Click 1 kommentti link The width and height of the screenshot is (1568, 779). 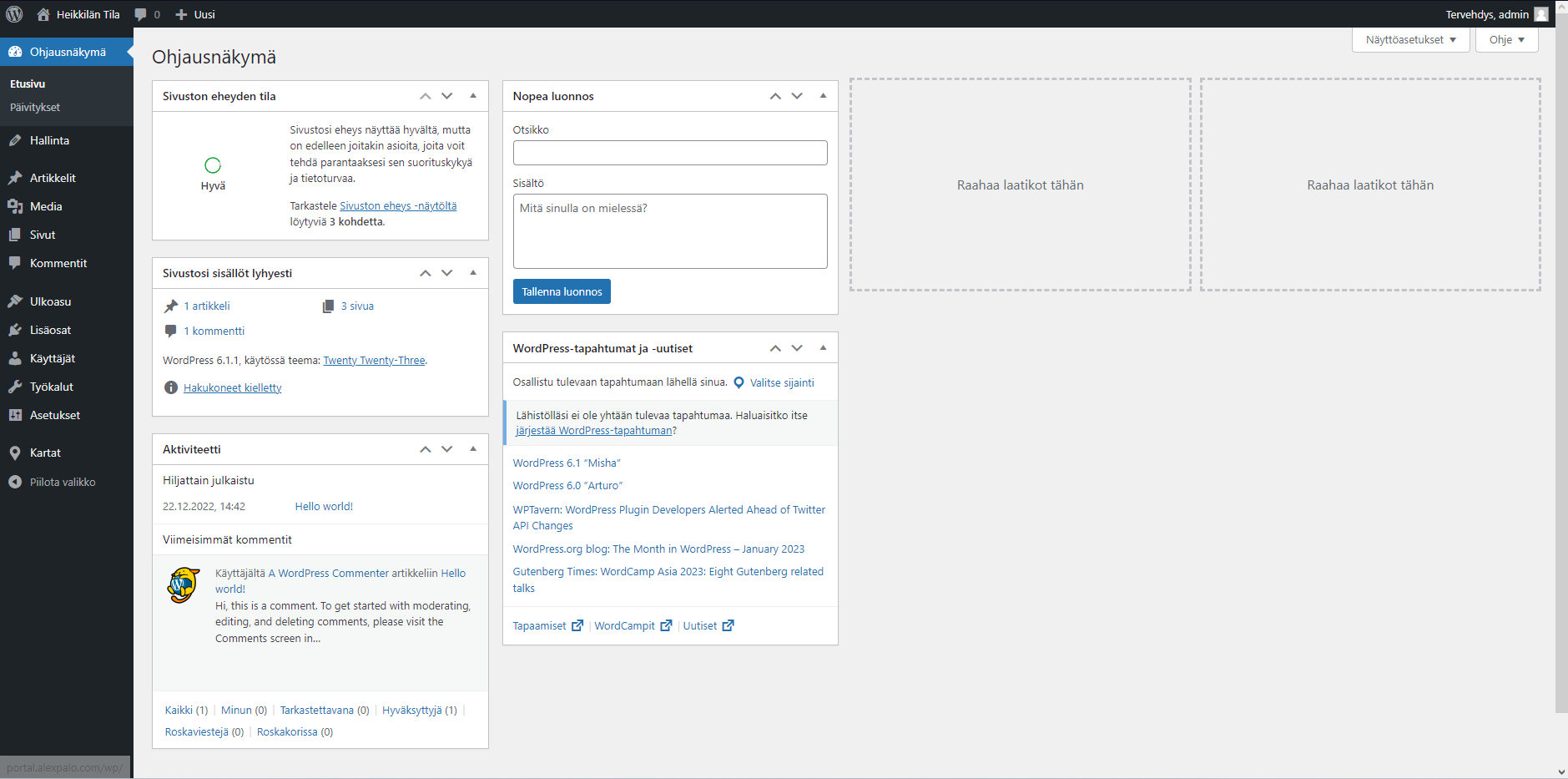tap(214, 331)
